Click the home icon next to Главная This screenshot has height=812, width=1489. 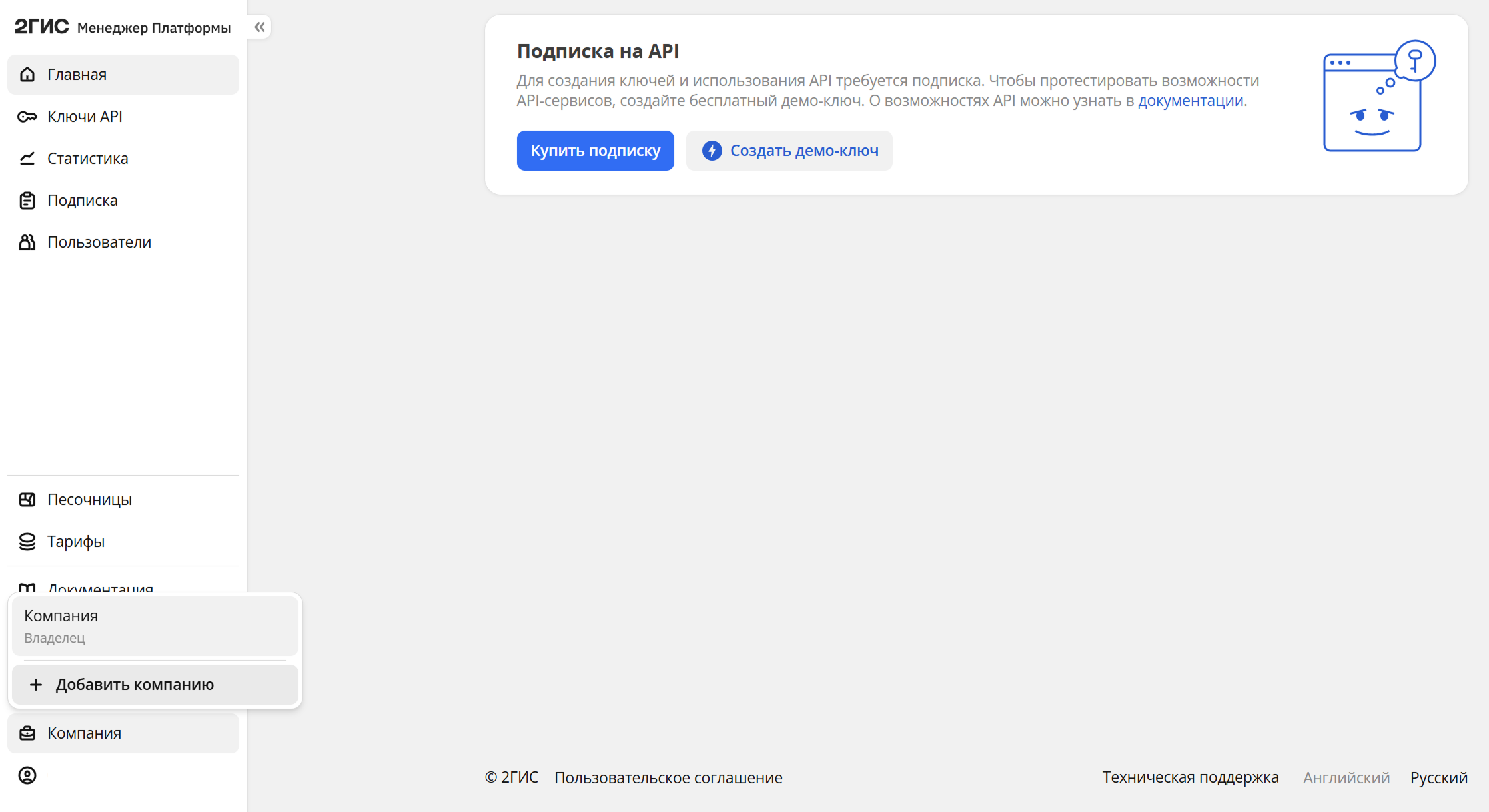click(x=27, y=75)
